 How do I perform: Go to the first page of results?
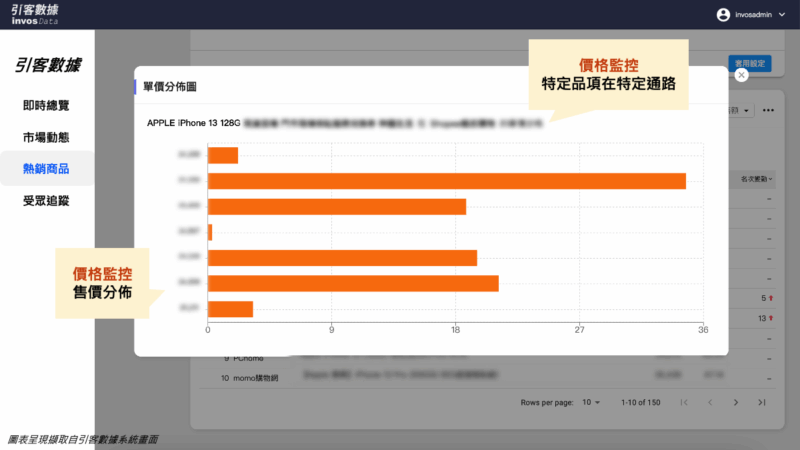[x=684, y=402]
